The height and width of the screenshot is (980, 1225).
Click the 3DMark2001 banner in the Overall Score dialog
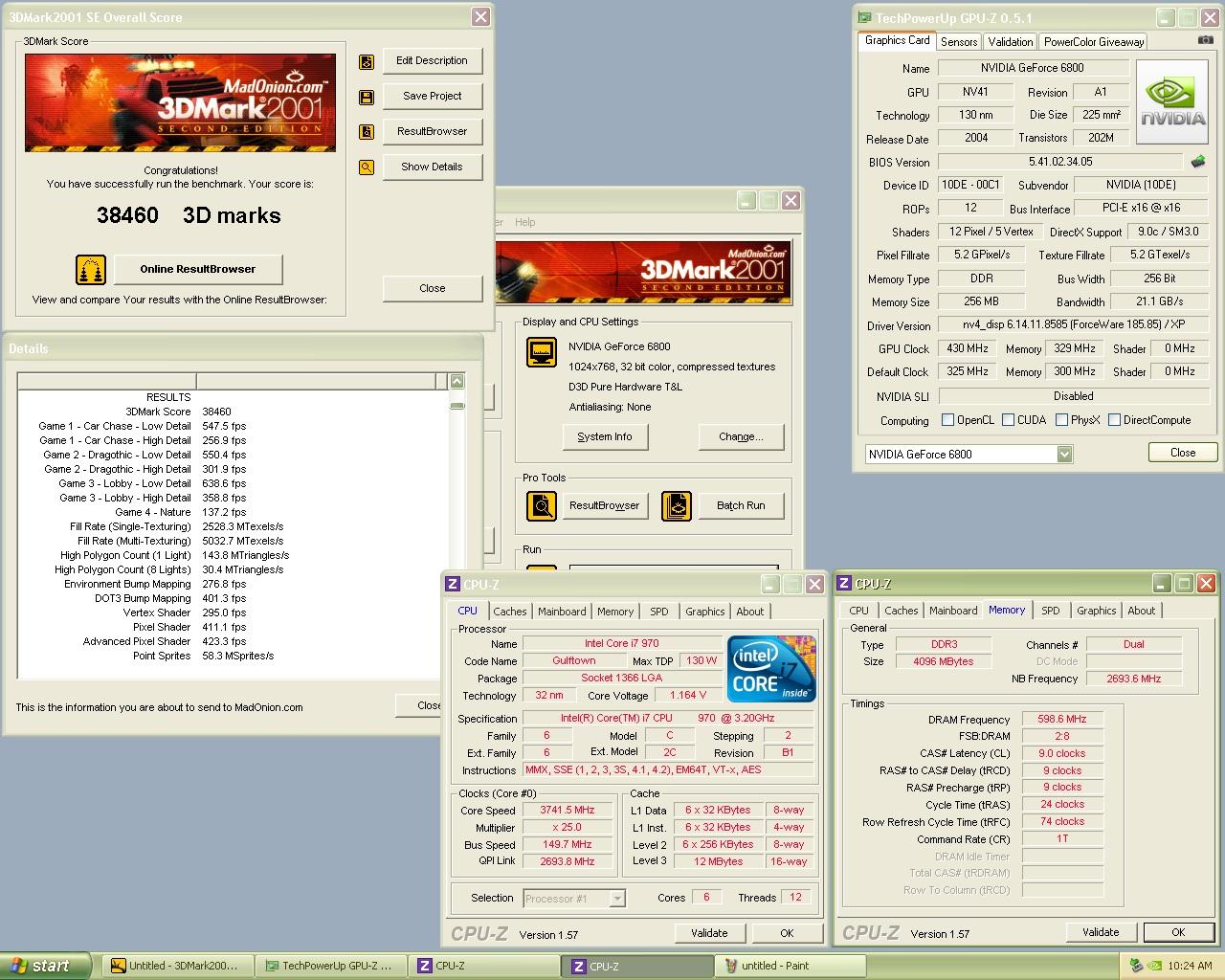click(180, 102)
